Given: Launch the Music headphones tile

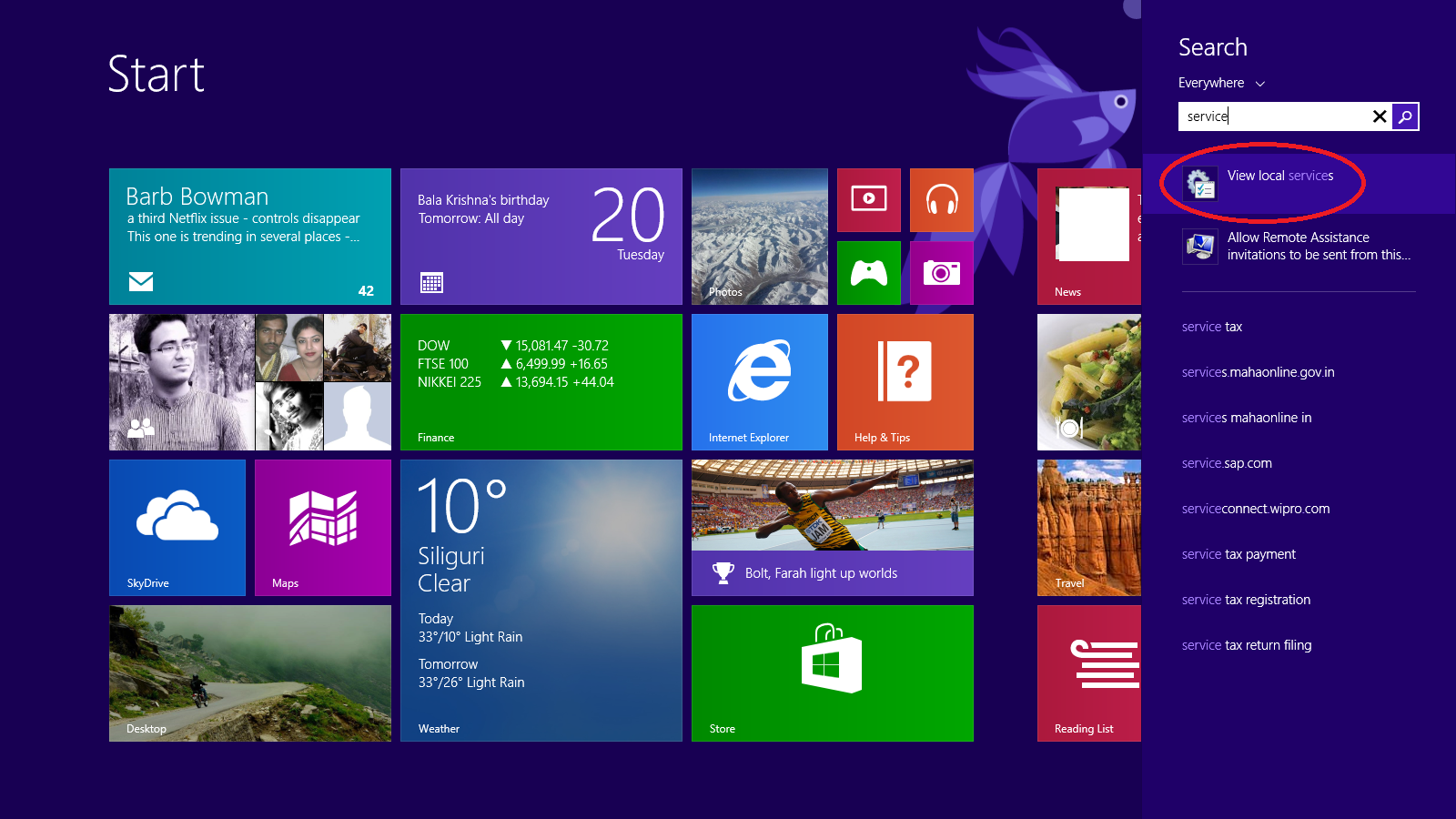Looking at the screenshot, I should (942, 200).
